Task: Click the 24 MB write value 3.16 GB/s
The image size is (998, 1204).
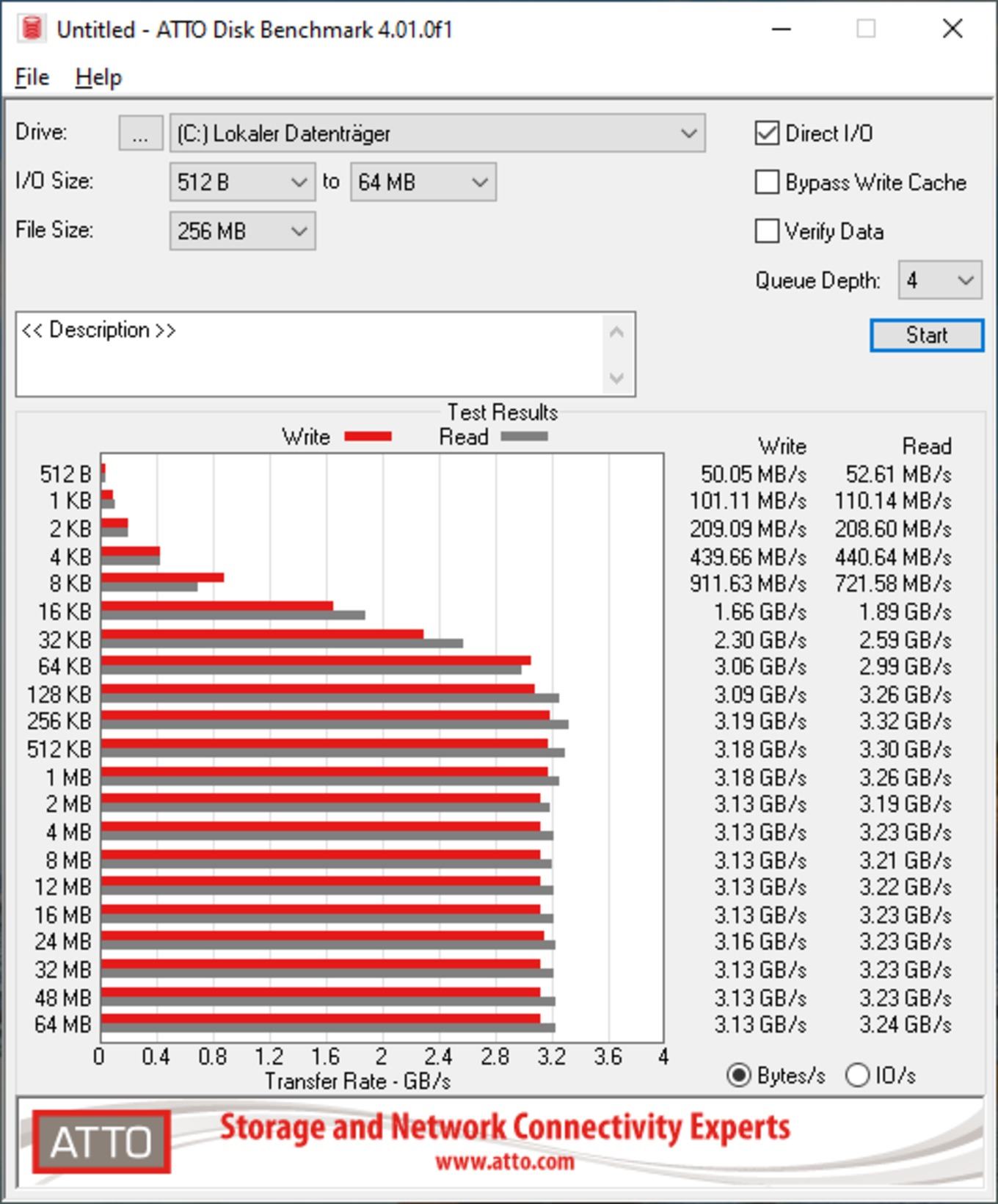Action: coord(760,942)
